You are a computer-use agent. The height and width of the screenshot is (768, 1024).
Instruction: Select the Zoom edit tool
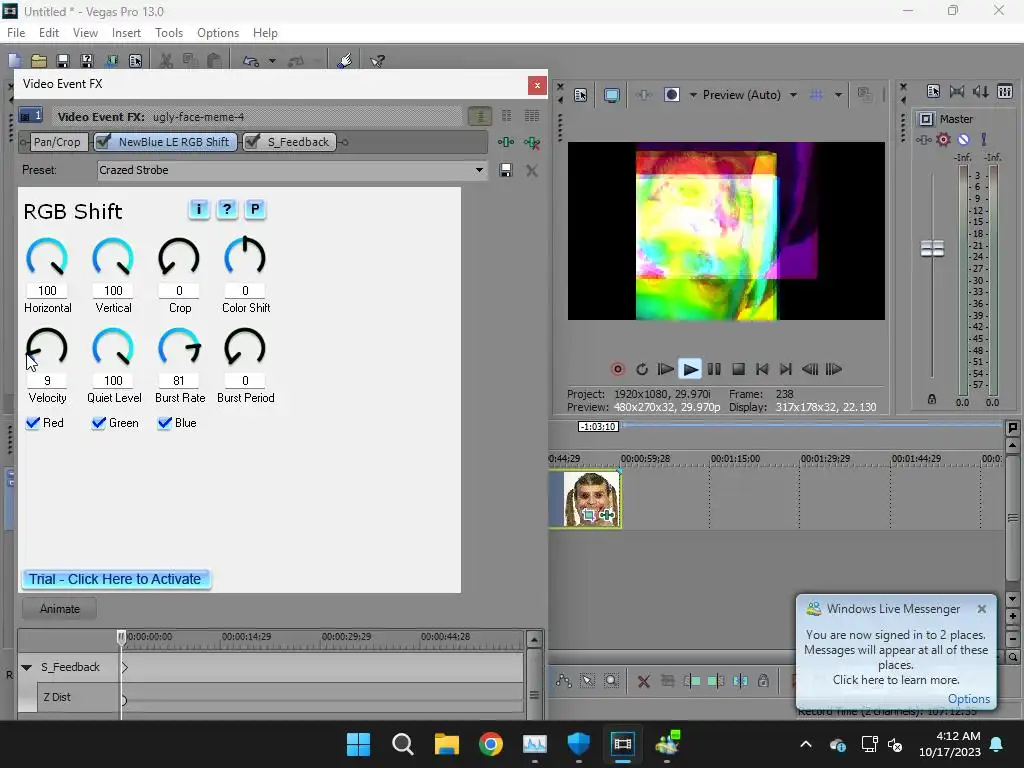click(611, 681)
